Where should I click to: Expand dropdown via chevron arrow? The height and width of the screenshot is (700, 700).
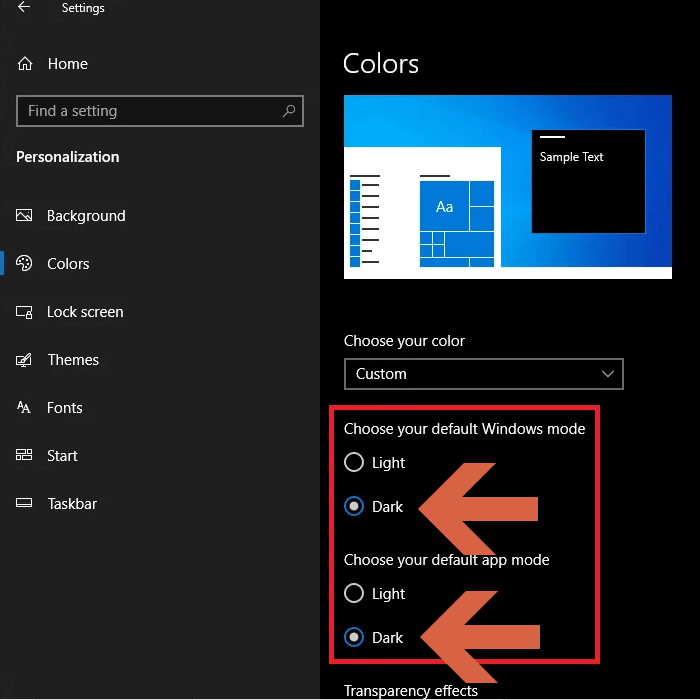[x=608, y=374]
